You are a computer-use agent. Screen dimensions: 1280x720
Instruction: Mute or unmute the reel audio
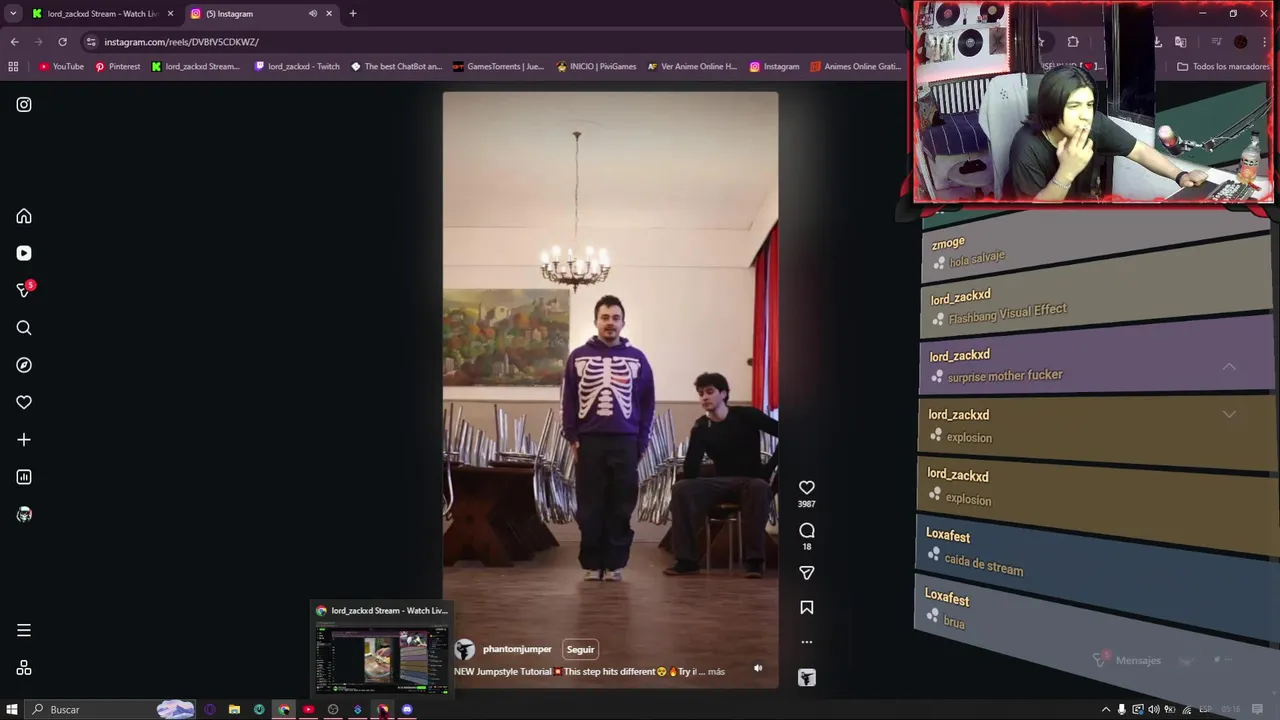click(x=758, y=668)
